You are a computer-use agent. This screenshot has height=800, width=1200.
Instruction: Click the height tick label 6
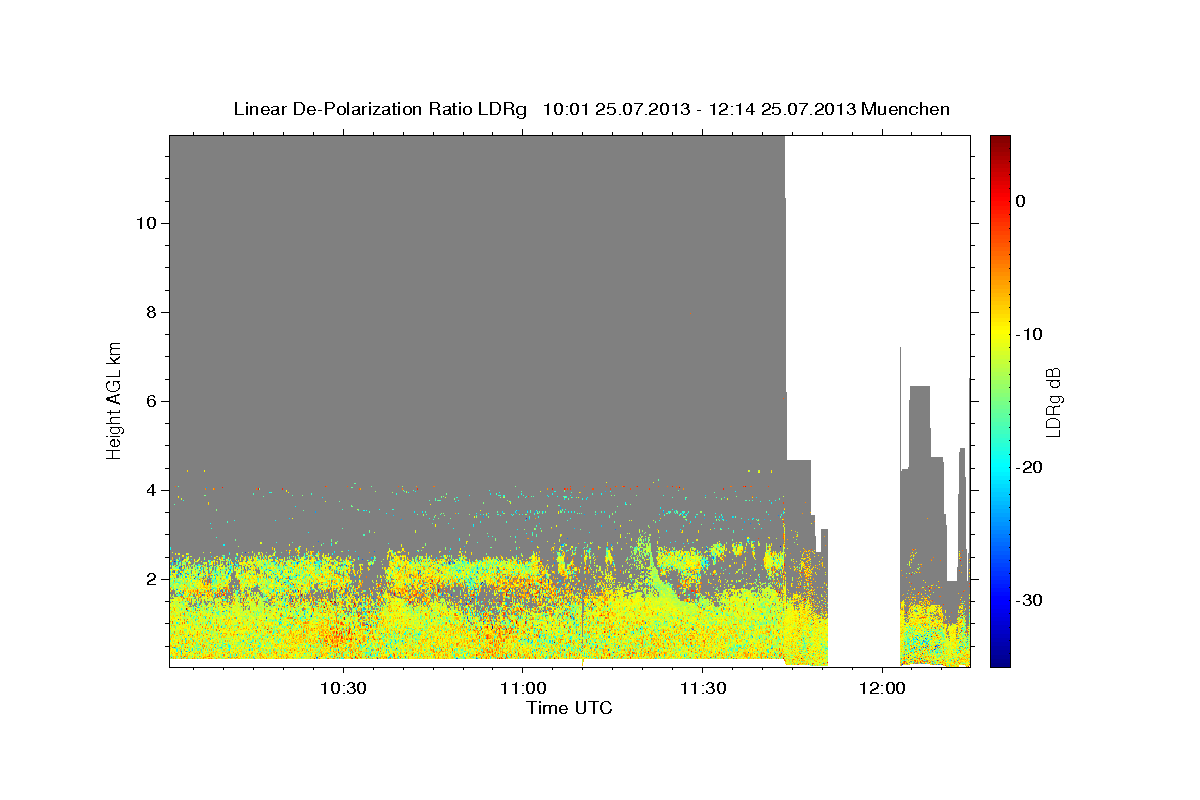[x=150, y=401]
